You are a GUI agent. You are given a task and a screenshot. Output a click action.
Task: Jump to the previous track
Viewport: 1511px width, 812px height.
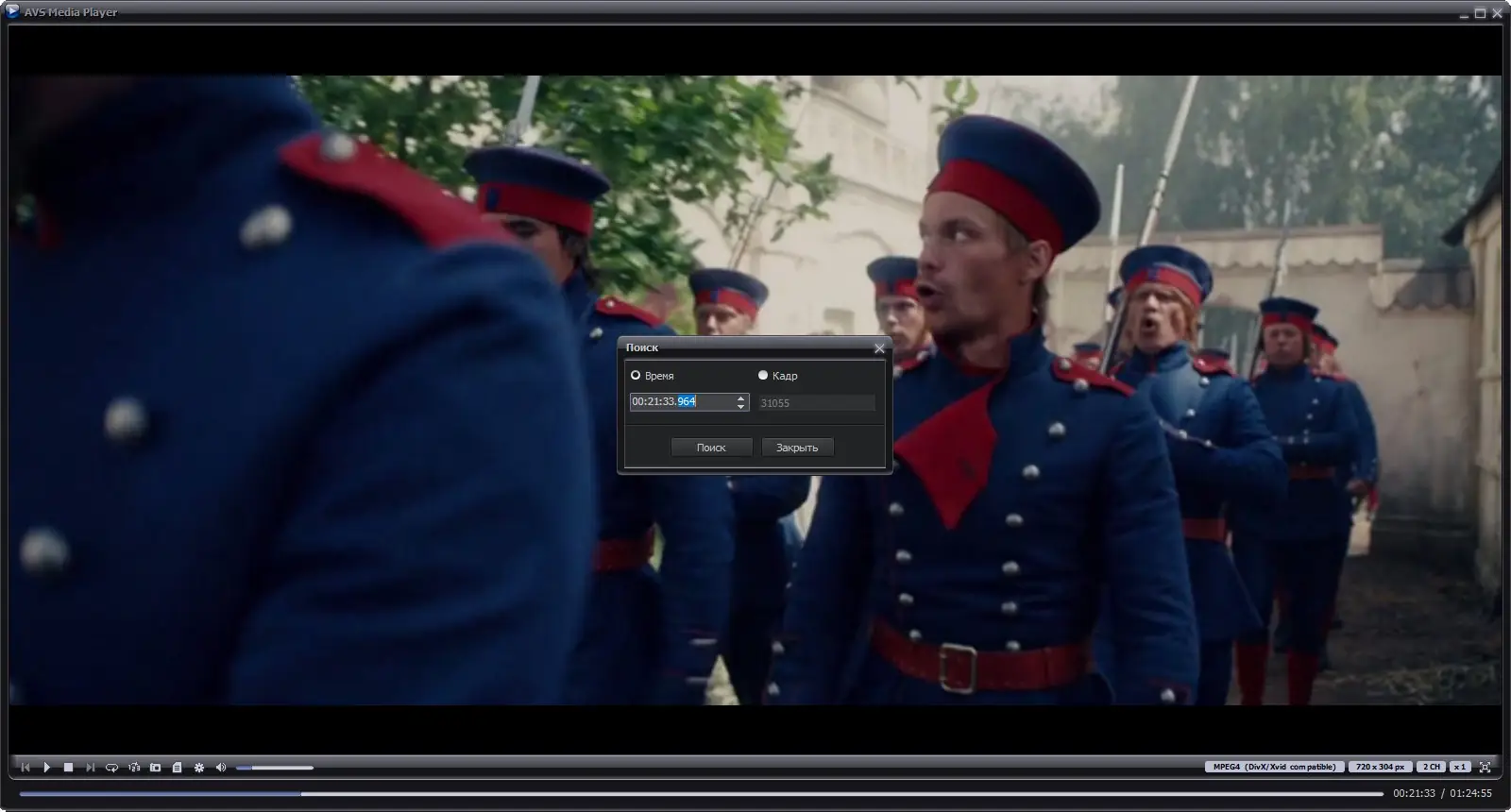click(x=25, y=768)
